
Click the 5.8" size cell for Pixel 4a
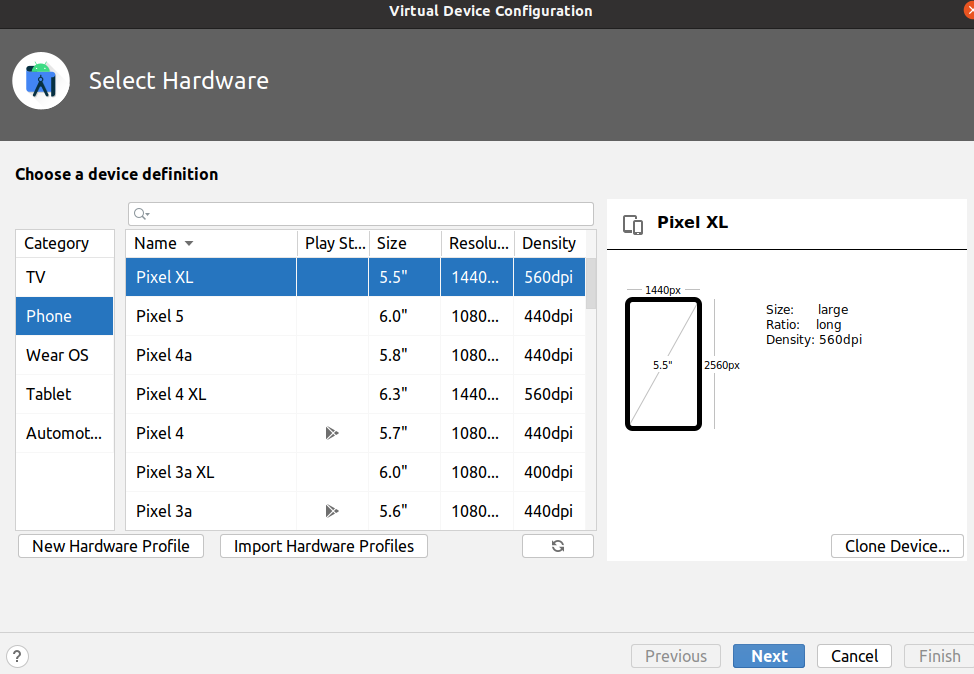click(x=404, y=355)
